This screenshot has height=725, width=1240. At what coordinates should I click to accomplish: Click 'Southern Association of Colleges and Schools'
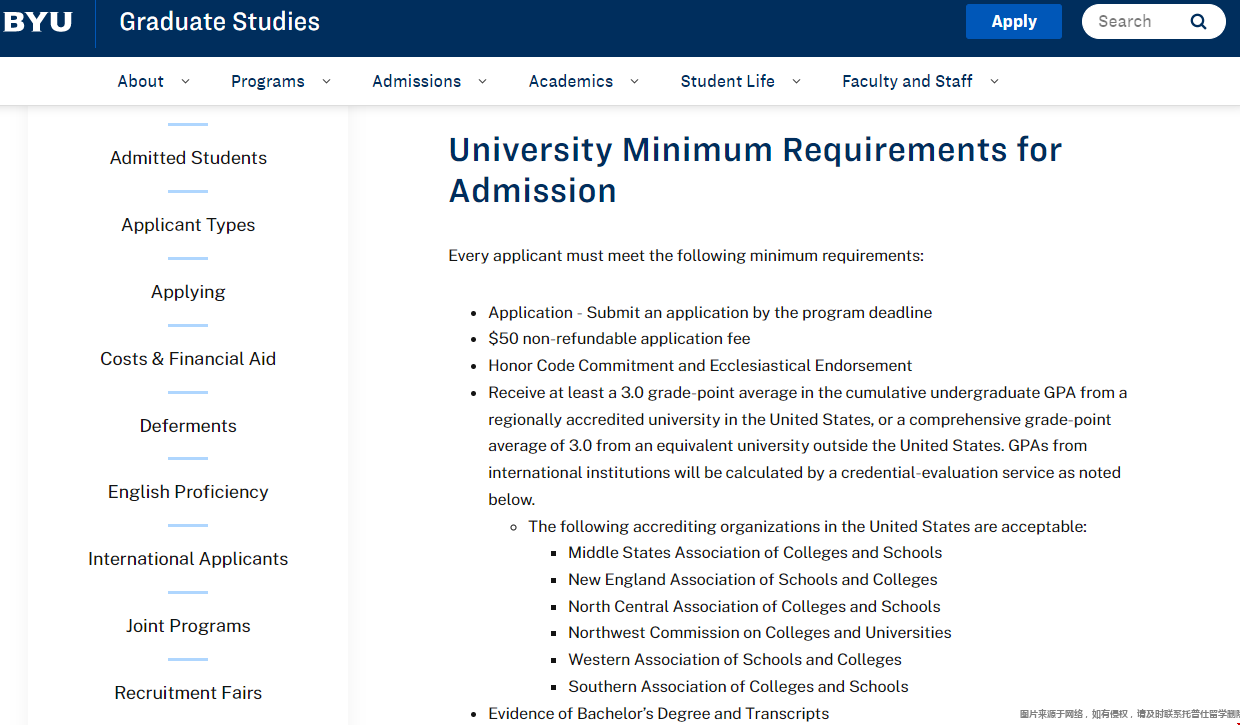[x=738, y=687]
